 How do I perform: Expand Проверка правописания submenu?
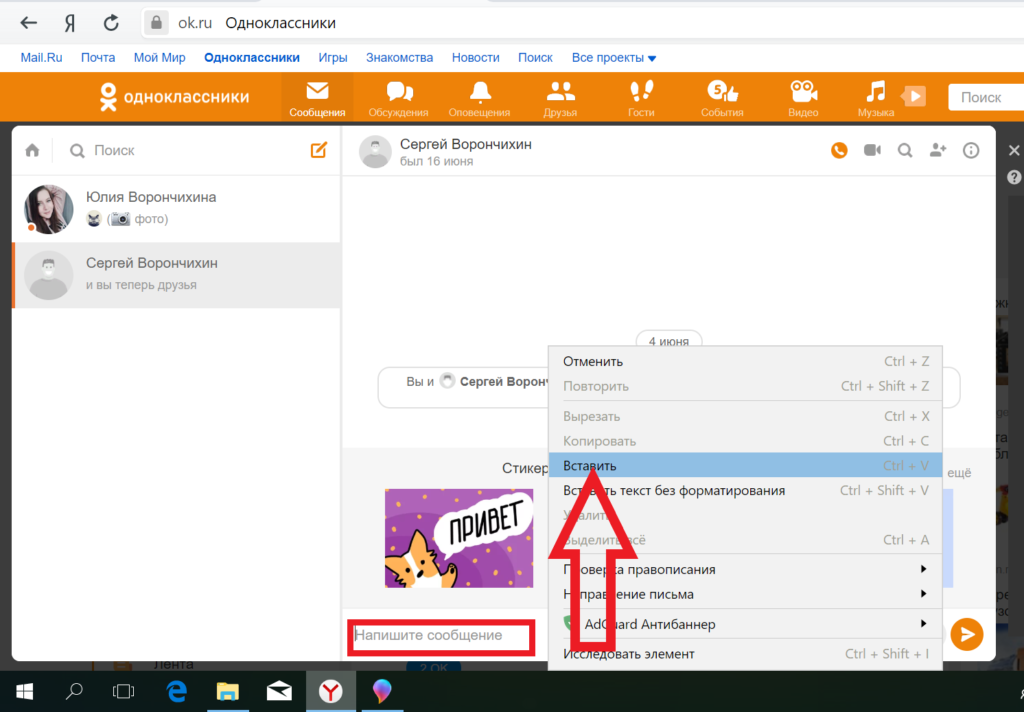745,570
